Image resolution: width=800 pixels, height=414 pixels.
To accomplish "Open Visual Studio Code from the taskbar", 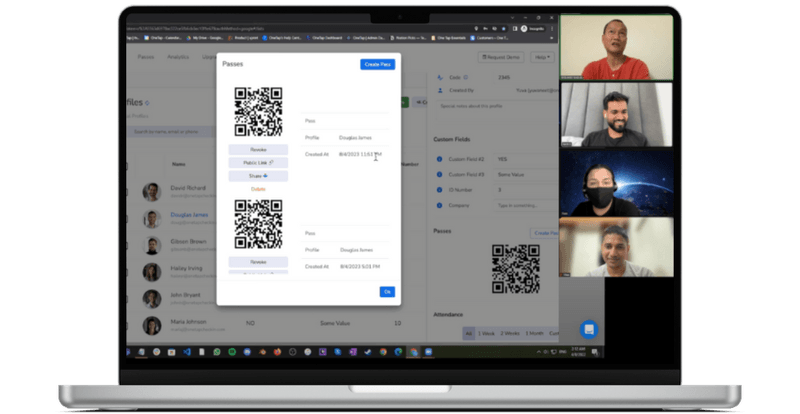I will pyautogui.click(x=185, y=353).
